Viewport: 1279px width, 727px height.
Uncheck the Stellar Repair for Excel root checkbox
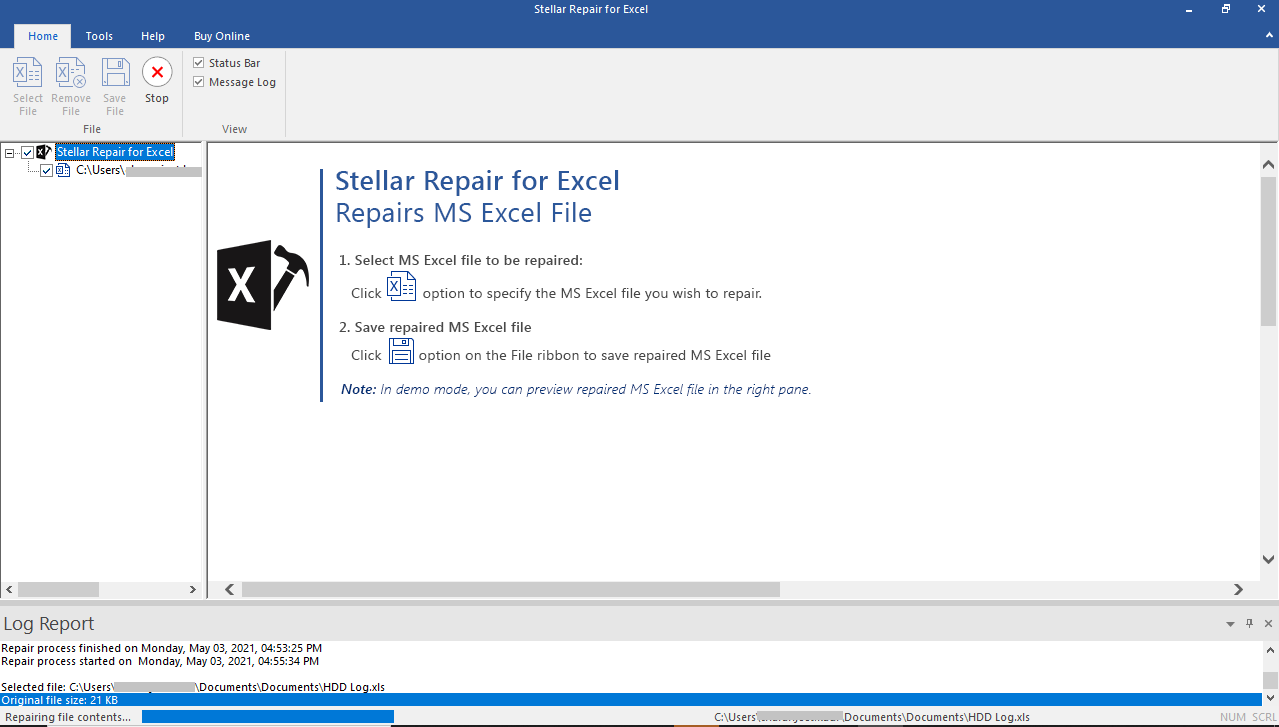27,153
